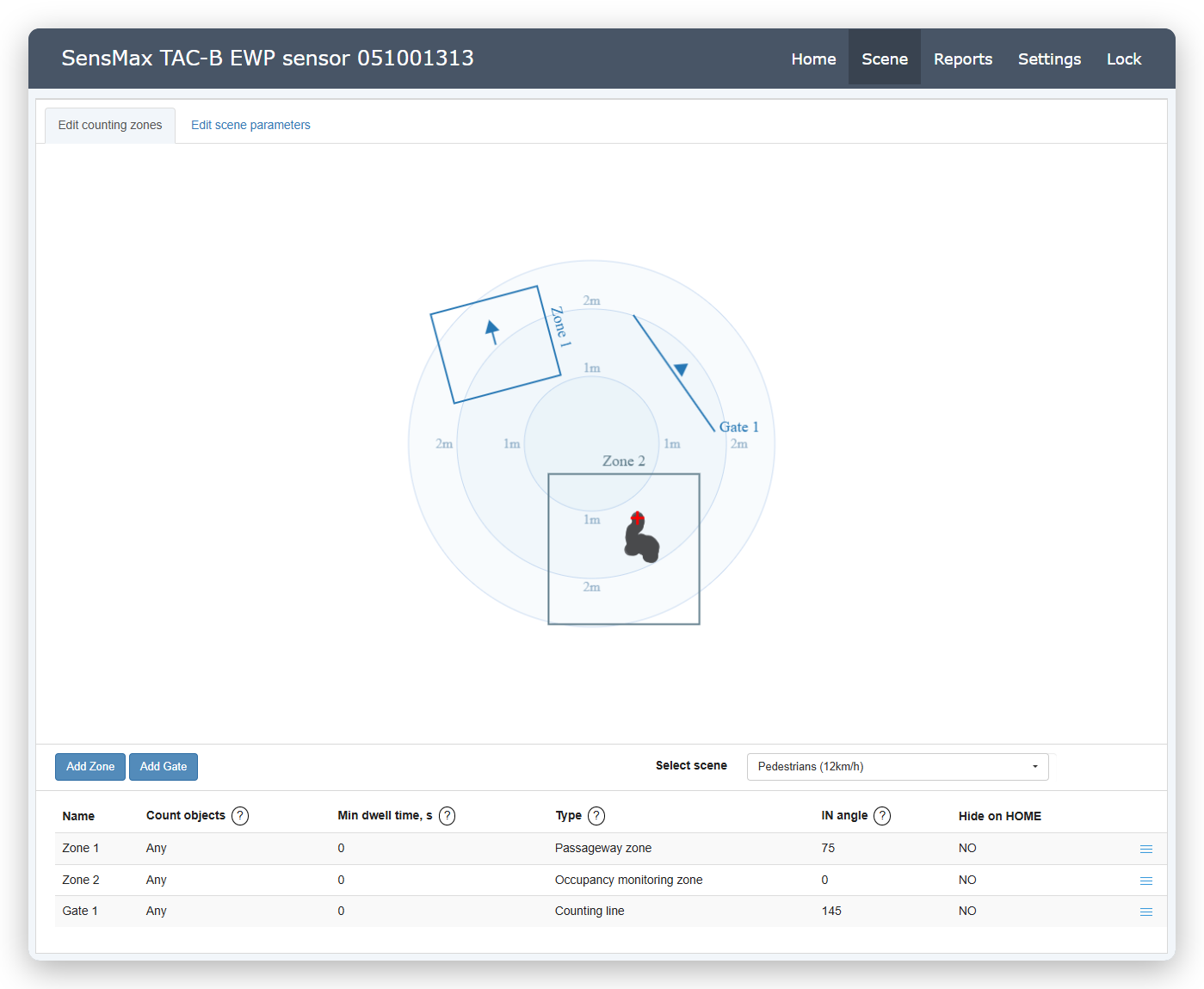1204x989 pixels.
Task: Click the Zone 1 name cell in the table
Action: pyautogui.click(x=81, y=848)
